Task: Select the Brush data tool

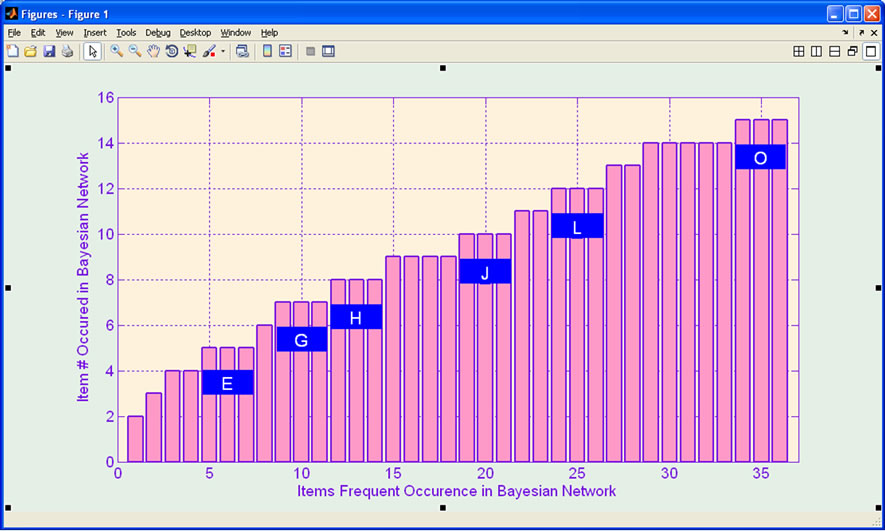Action: click(209, 51)
